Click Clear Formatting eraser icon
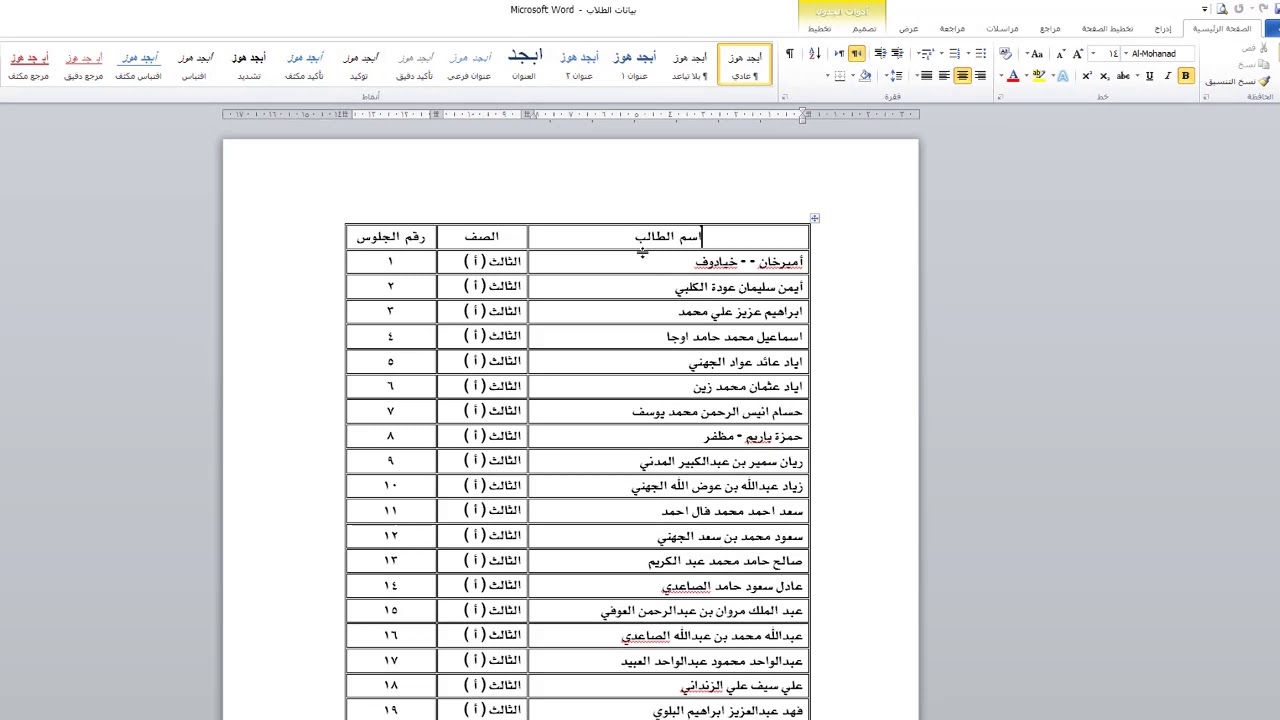Viewport: 1280px width, 720px height. [x=1005, y=53]
